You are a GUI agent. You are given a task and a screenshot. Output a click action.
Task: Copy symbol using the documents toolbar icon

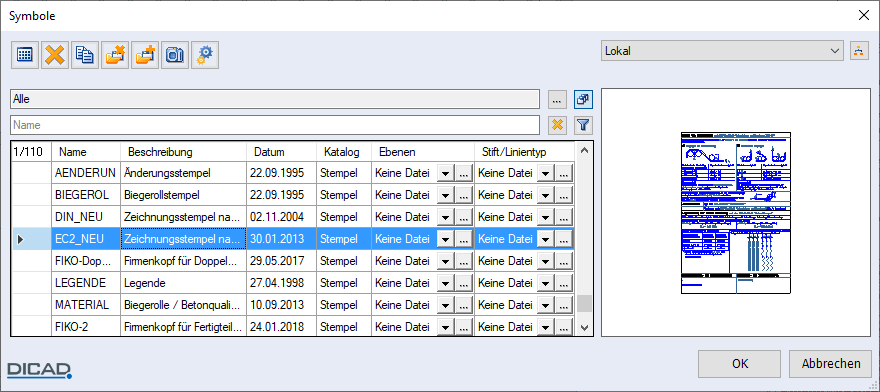click(85, 55)
